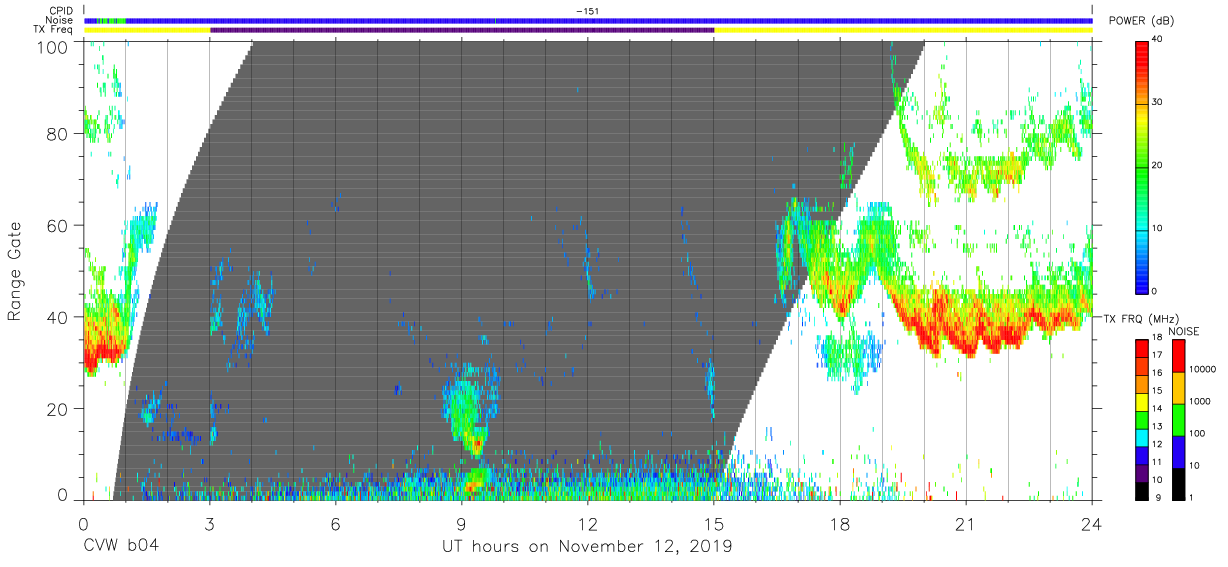The height and width of the screenshot is (567, 1228).
Task: Click the black 9-10 MHz TX FRQ segment
Action: tap(1141, 489)
